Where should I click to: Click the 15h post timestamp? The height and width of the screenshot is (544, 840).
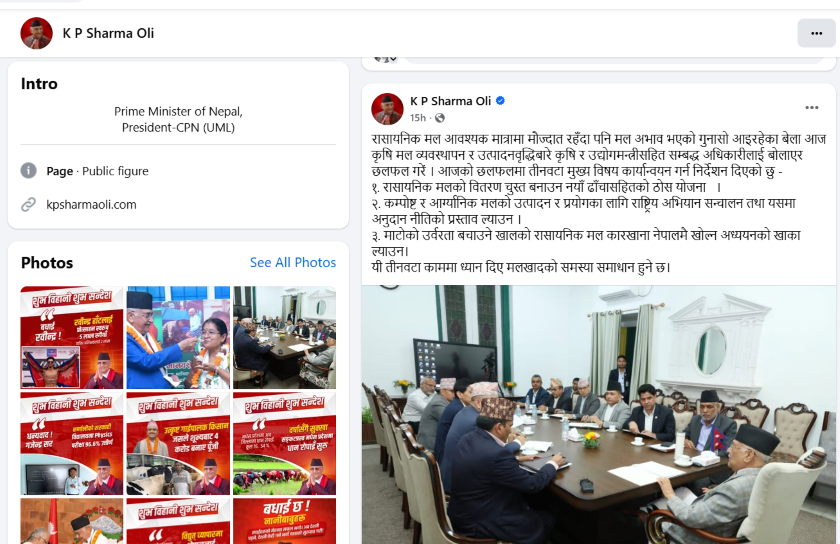(x=418, y=118)
